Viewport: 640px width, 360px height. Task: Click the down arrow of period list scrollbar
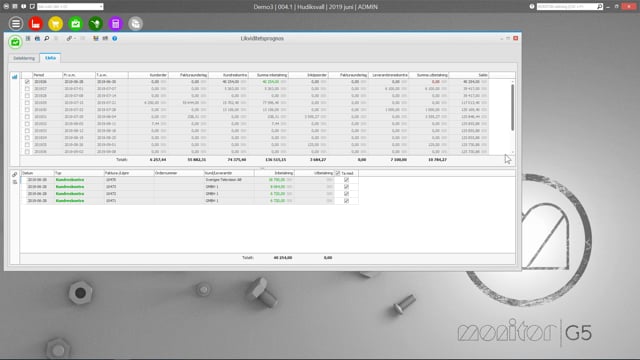[x=512, y=152]
